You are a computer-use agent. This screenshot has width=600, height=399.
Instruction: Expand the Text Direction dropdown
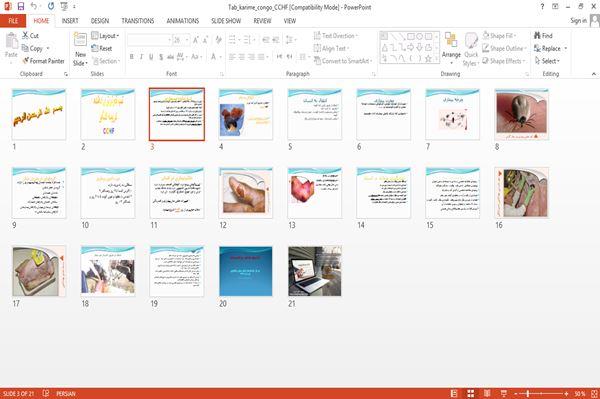tap(336, 36)
